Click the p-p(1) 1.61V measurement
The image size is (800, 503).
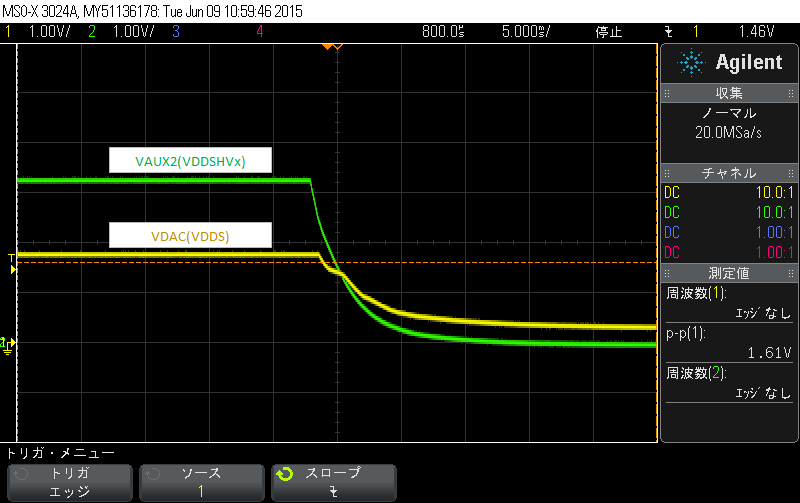pos(729,343)
